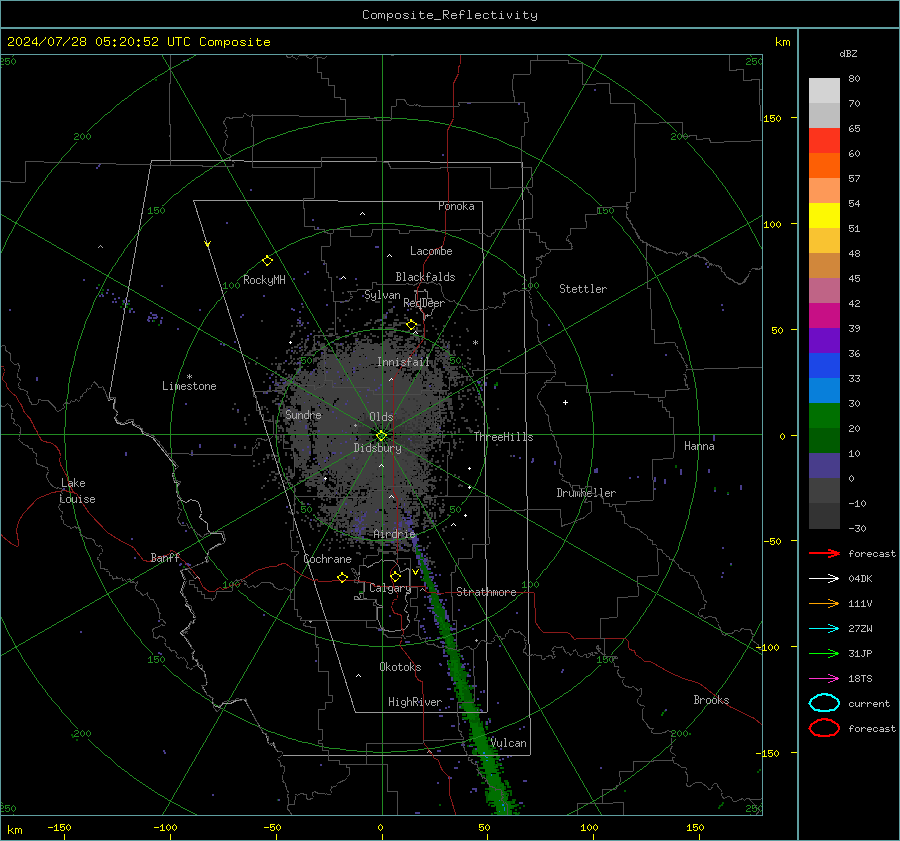Click the 04DK legend label
The height and width of the screenshot is (841, 900).
point(860,579)
